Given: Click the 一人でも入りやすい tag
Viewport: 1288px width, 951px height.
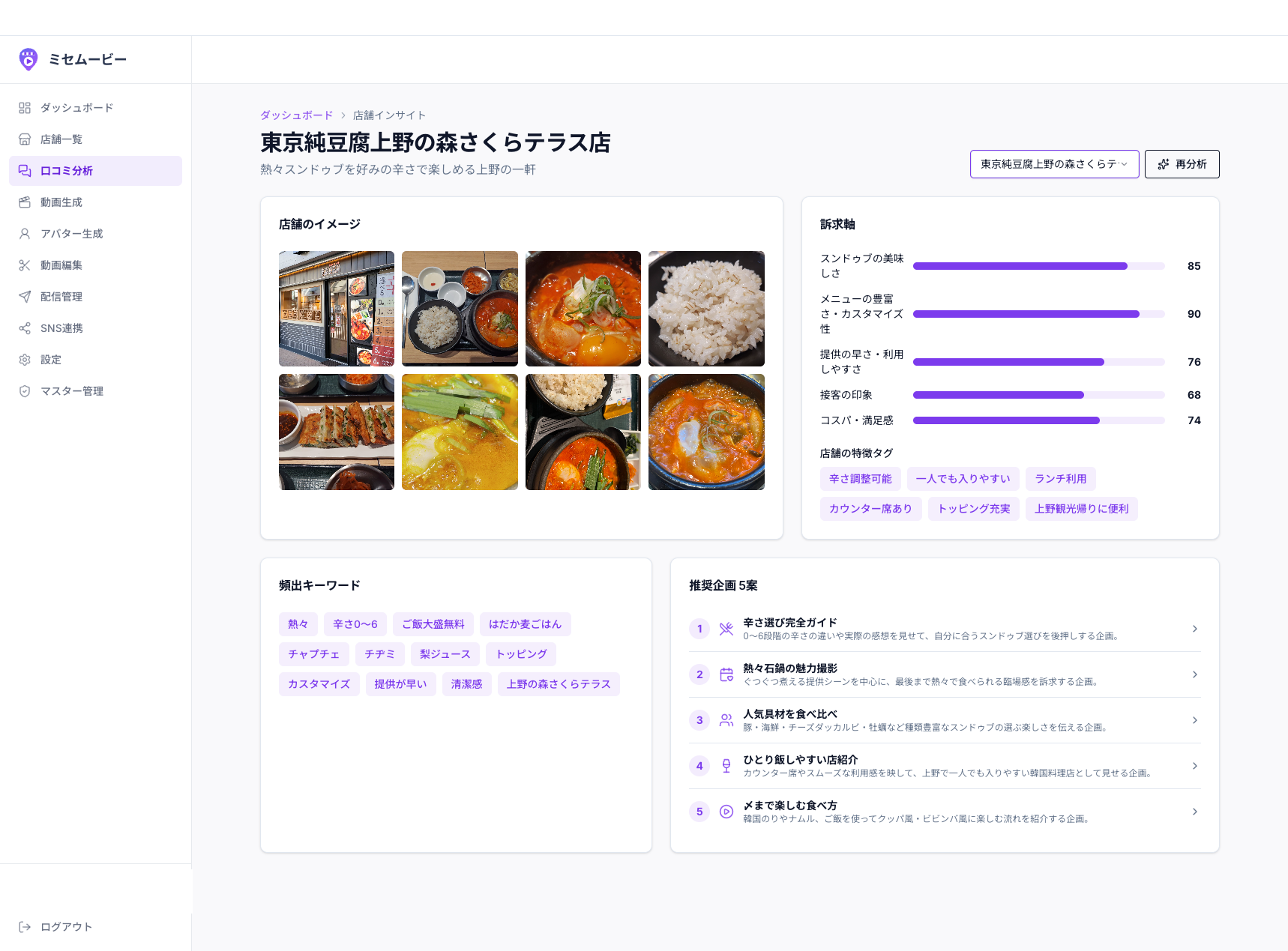Looking at the screenshot, I should (963, 479).
